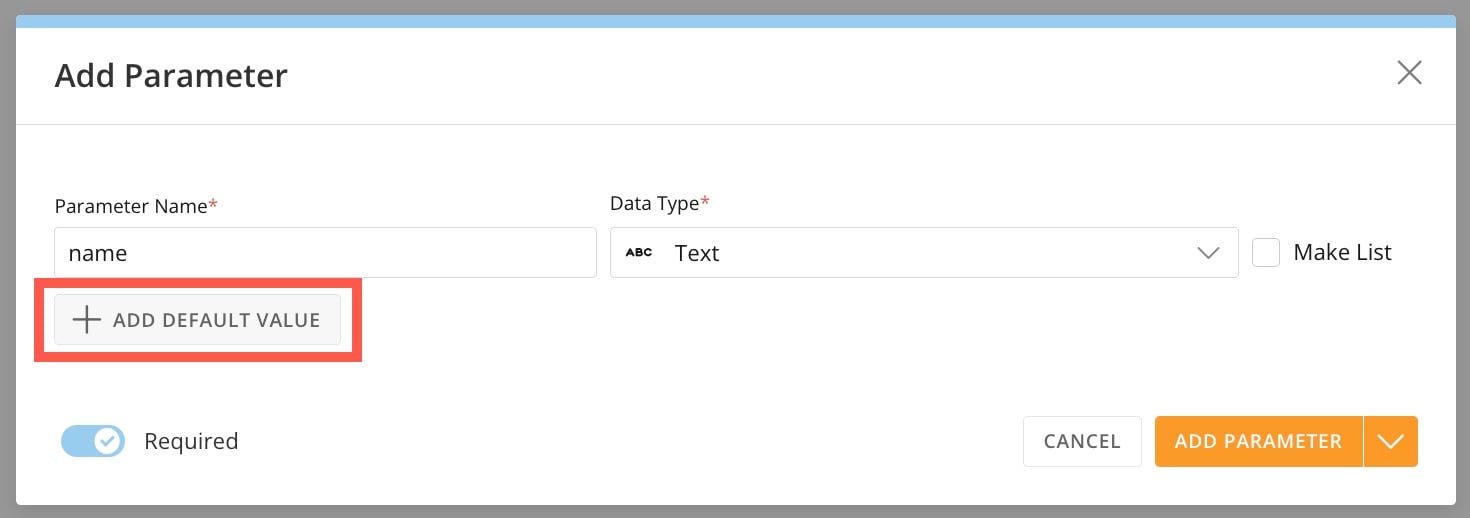The width and height of the screenshot is (1470, 518).
Task: Click the Add Parameter dialog title
Action: [x=171, y=75]
